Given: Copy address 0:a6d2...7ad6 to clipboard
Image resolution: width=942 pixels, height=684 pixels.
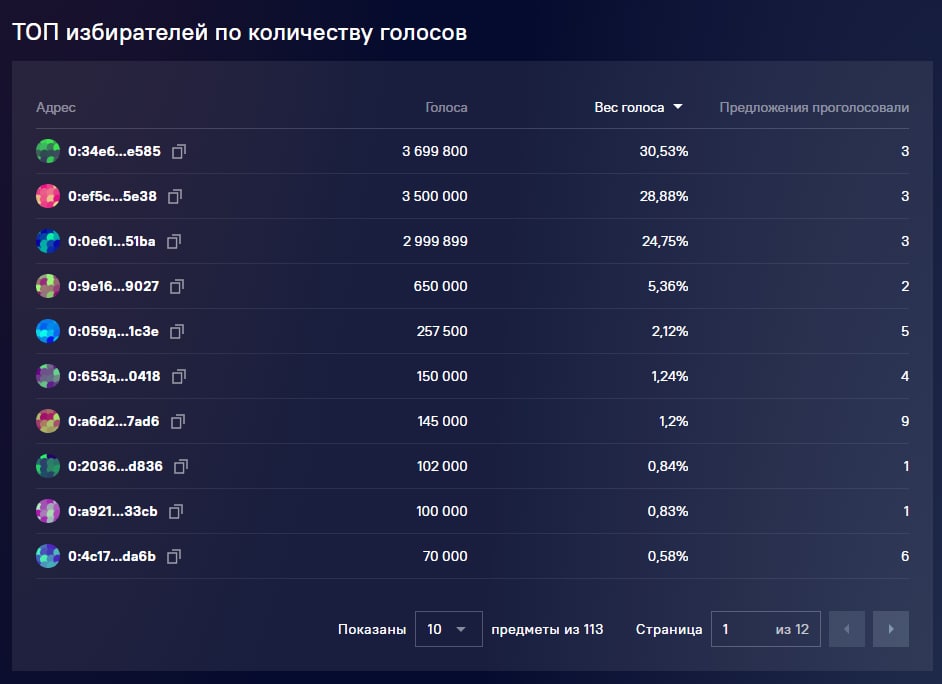Looking at the screenshot, I should click(x=177, y=422).
